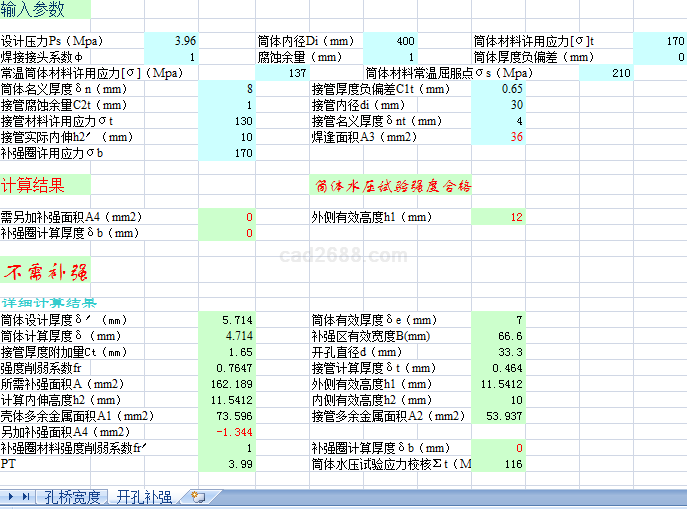The image size is (687, 509).
Task: Select the red 不需补强 result text
Action: (x=46, y=271)
